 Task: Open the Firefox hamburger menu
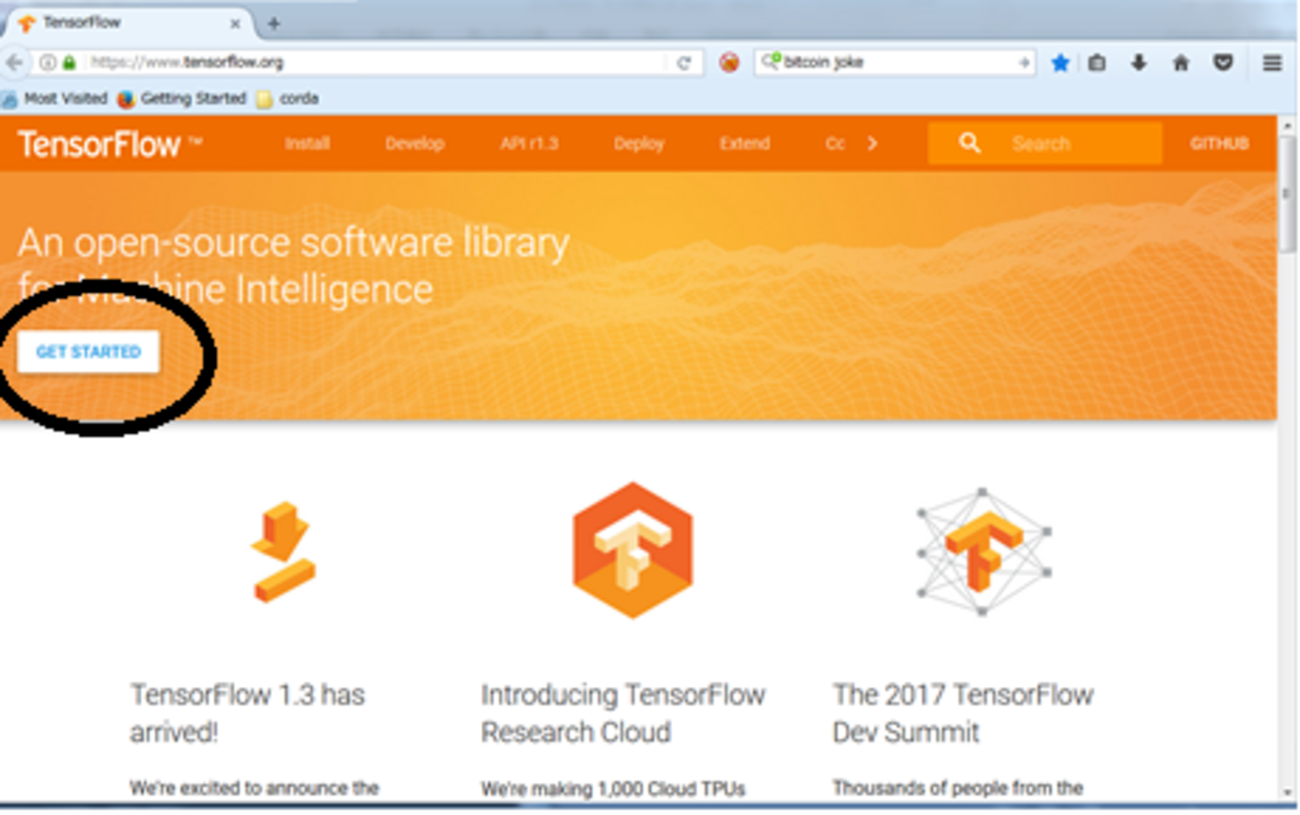point(1272,63)
